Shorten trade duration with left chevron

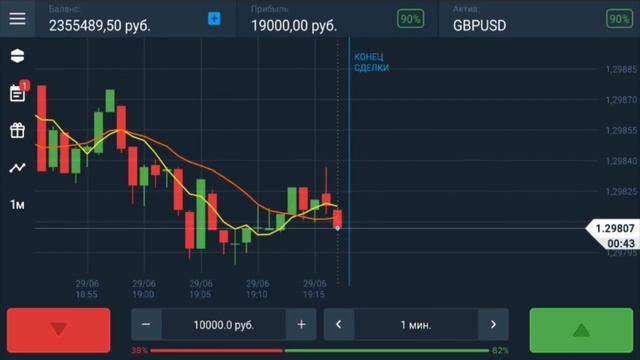point(339,324)
